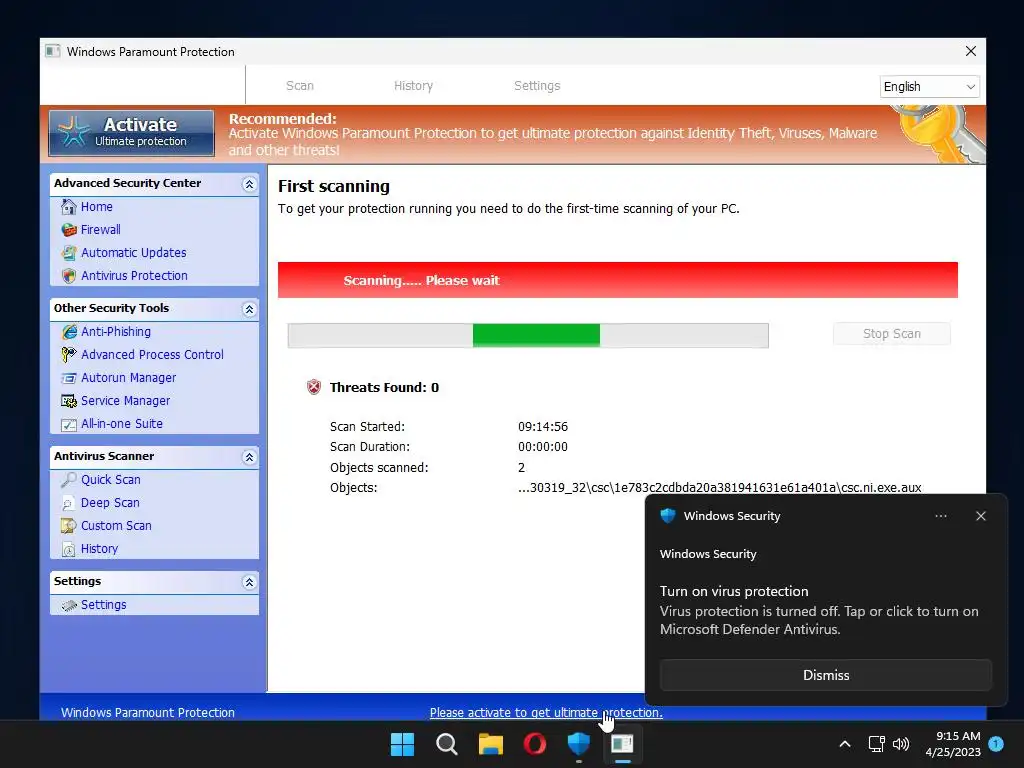This screenshot has height=768, width=1024.
Task: Collapse Antivirus Scanner section
Action: (x=249, y=457)
